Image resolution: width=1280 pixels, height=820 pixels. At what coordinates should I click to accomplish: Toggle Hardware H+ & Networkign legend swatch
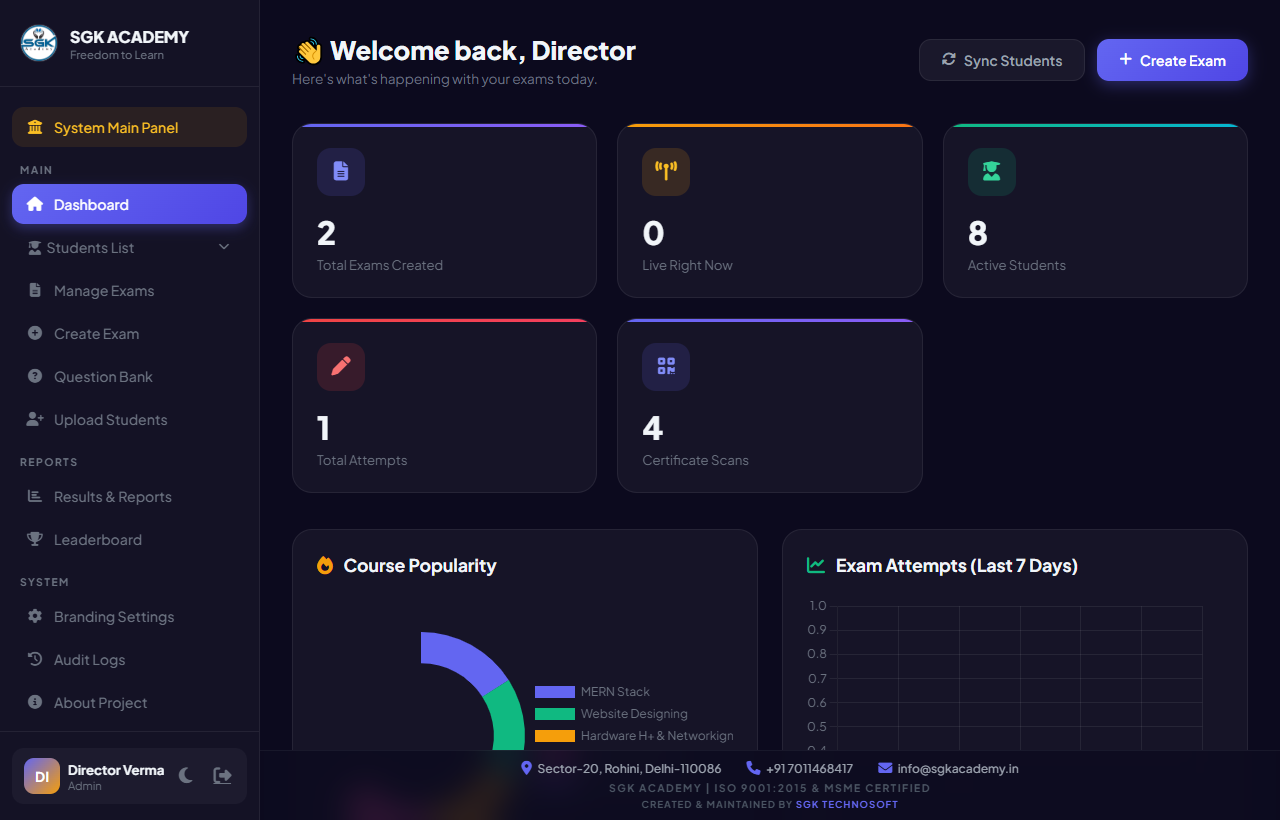555,736
